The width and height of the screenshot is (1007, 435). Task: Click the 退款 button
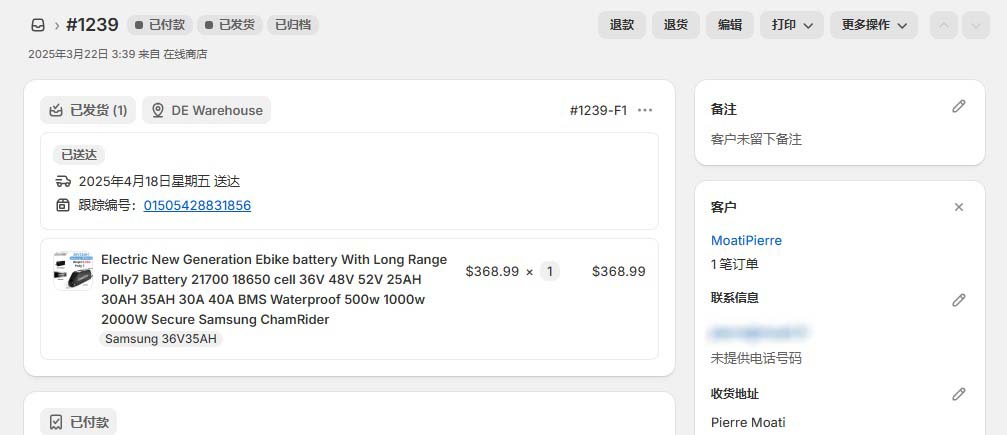pyautogui.click(x=622, y=25)
